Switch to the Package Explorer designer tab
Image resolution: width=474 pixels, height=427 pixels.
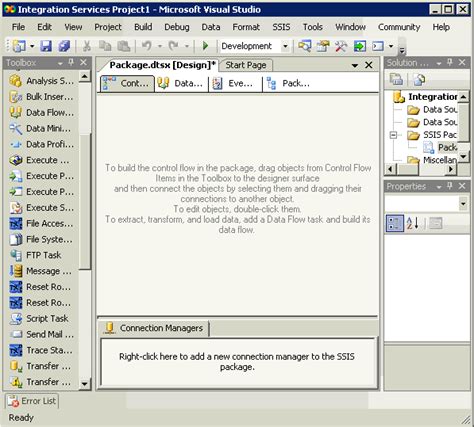(289, 83)
